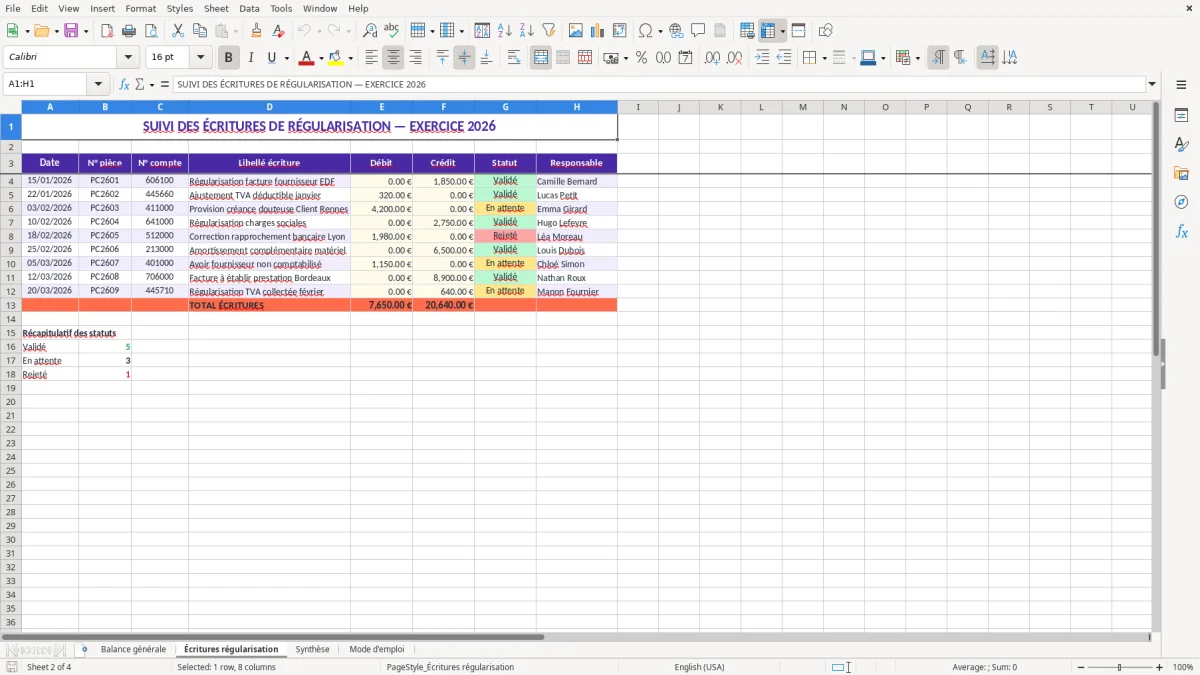1200x675 pixels.
Task: Export directly as PDF
Action: point(107,31)
